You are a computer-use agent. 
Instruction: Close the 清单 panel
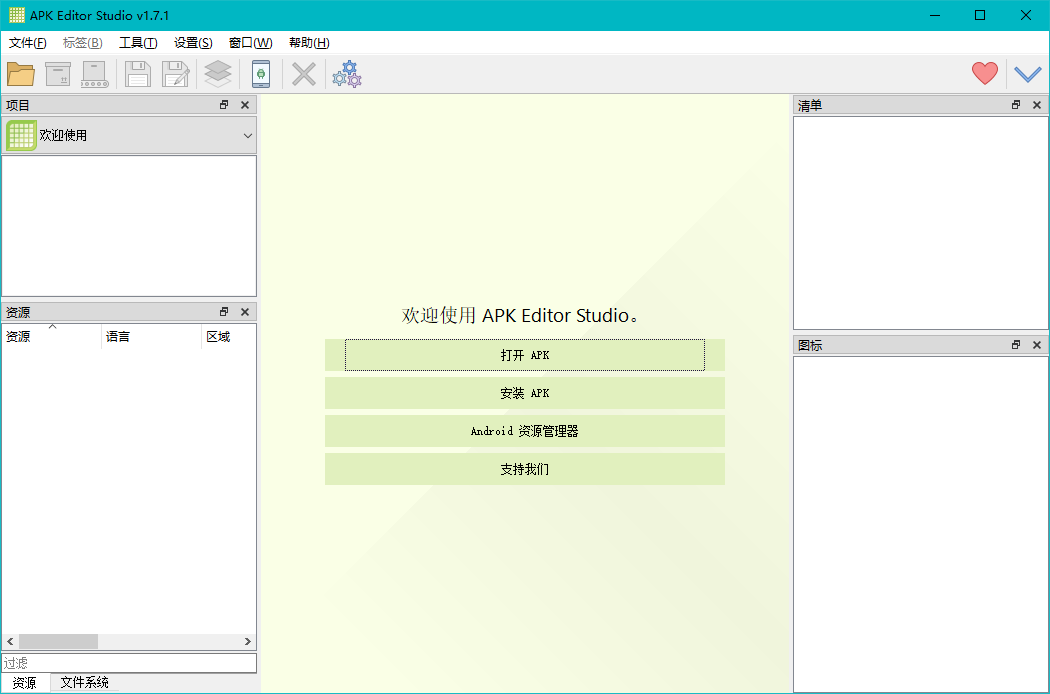(x=1037, y=105)
